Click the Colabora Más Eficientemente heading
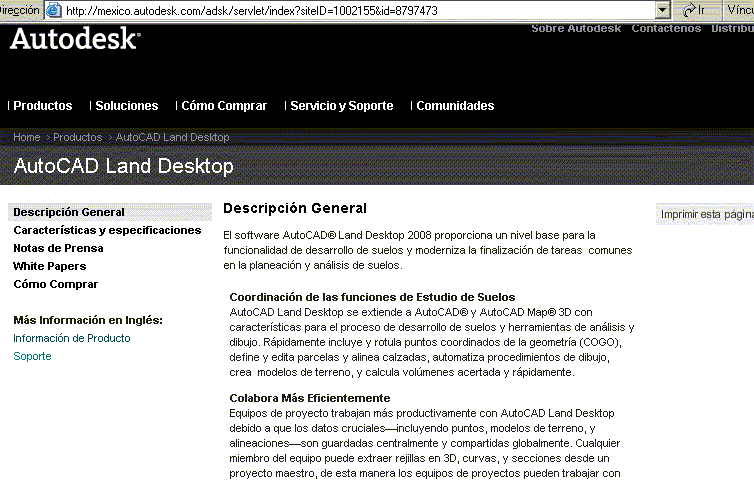 310,398
